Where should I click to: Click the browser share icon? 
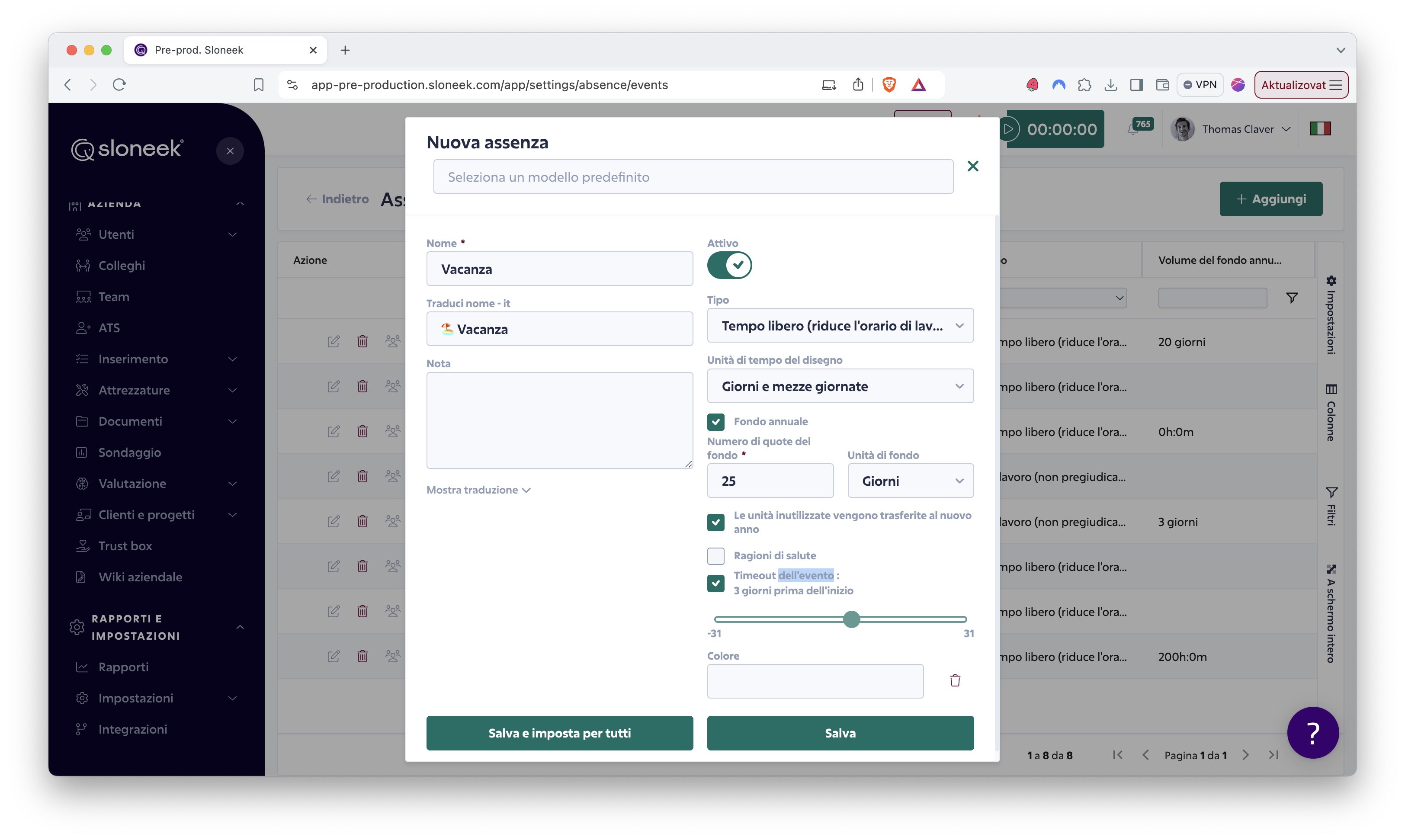coord(858,84)
